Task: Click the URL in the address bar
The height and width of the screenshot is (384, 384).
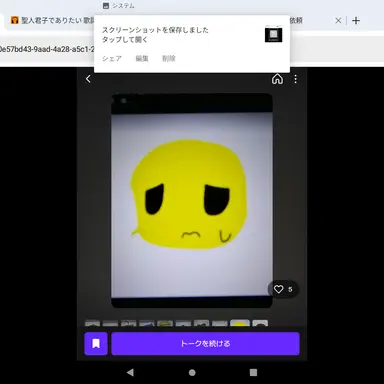Action: [x=47, y=49]
